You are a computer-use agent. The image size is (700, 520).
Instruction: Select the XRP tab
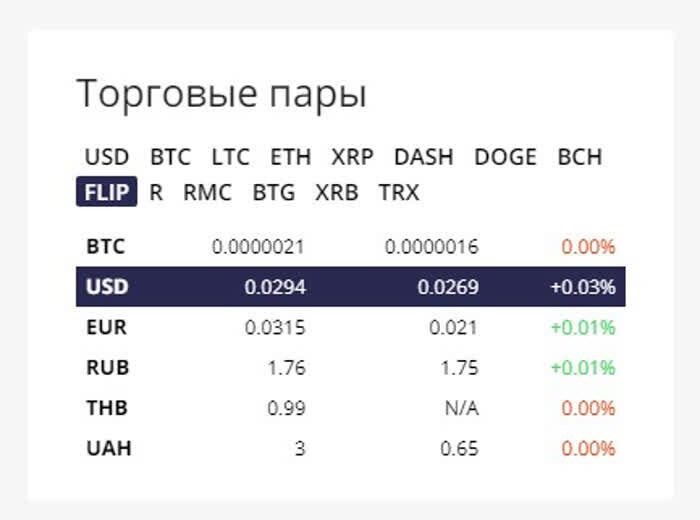pyautogui.click(x=352, y=157)
